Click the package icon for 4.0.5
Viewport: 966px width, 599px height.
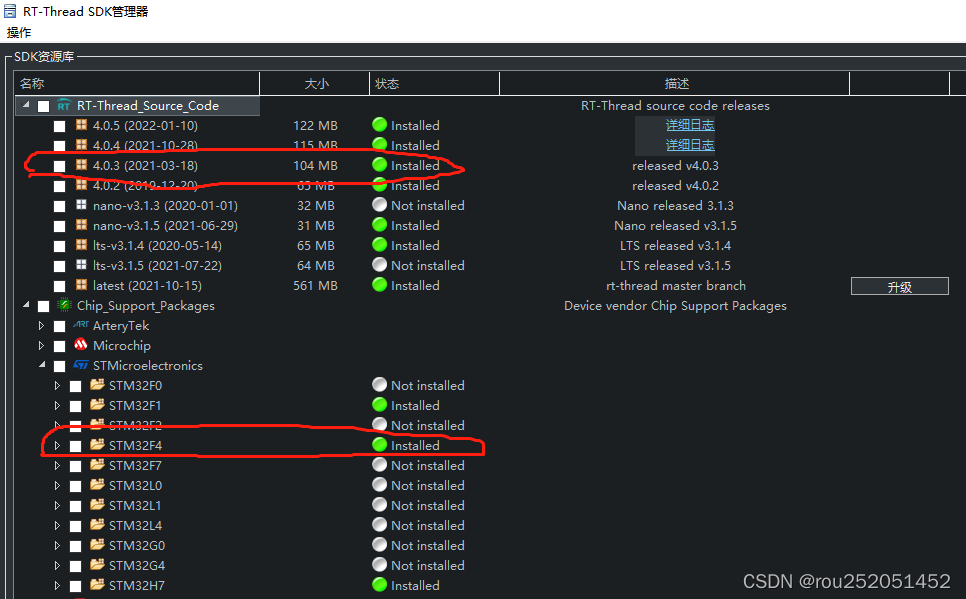point(81,124)
